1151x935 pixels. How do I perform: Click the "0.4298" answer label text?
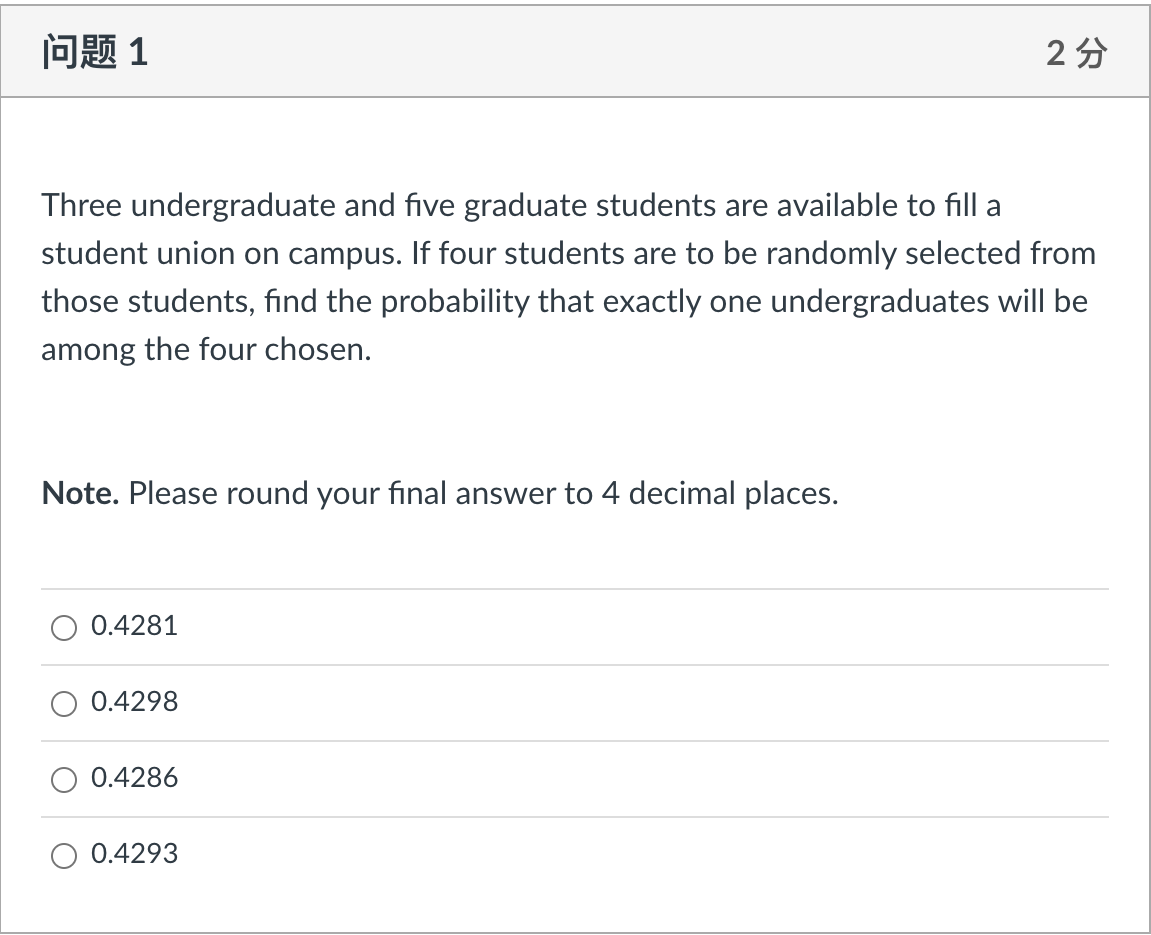coord(134,702)
